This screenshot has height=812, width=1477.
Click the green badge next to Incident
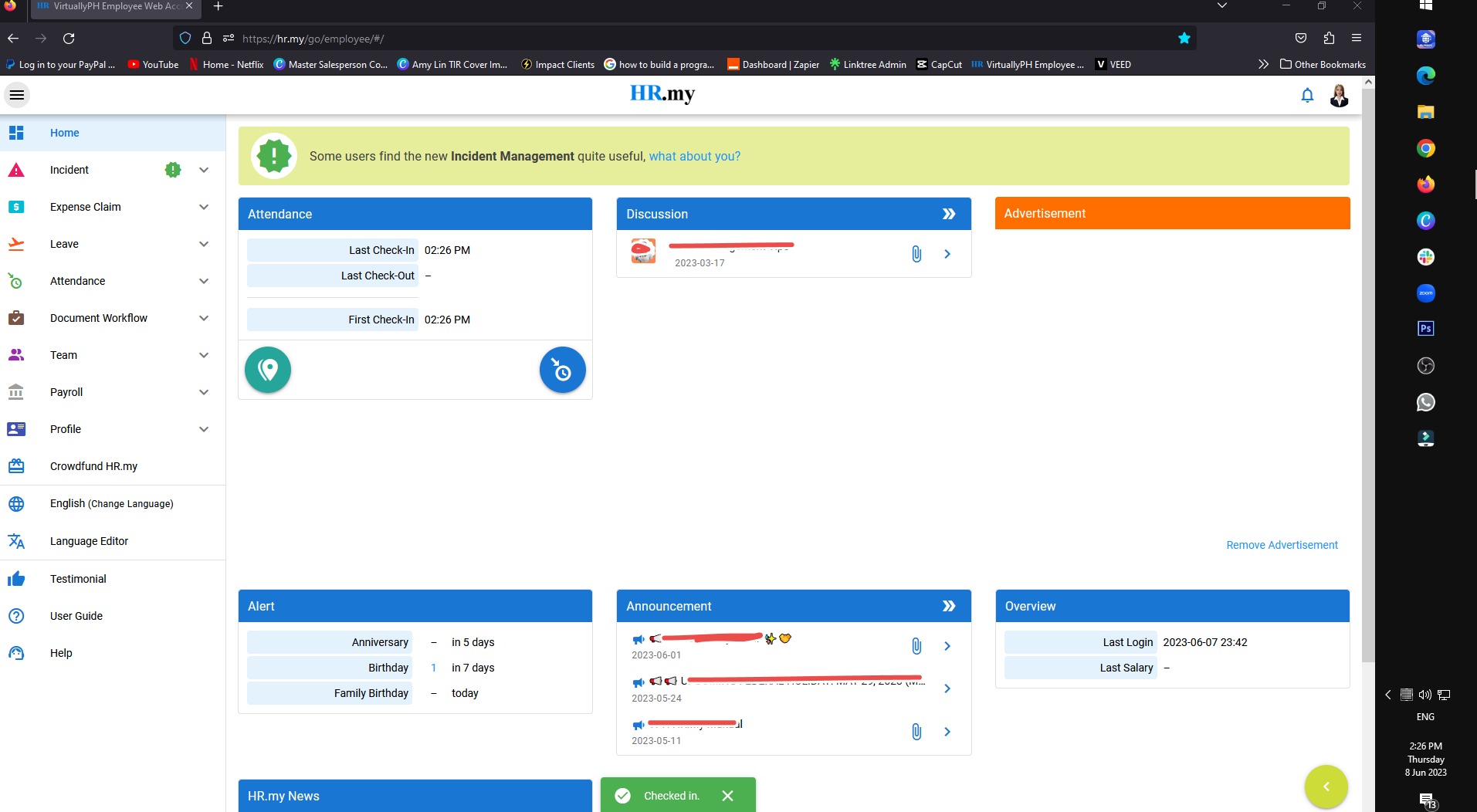(x=173, y=170)
